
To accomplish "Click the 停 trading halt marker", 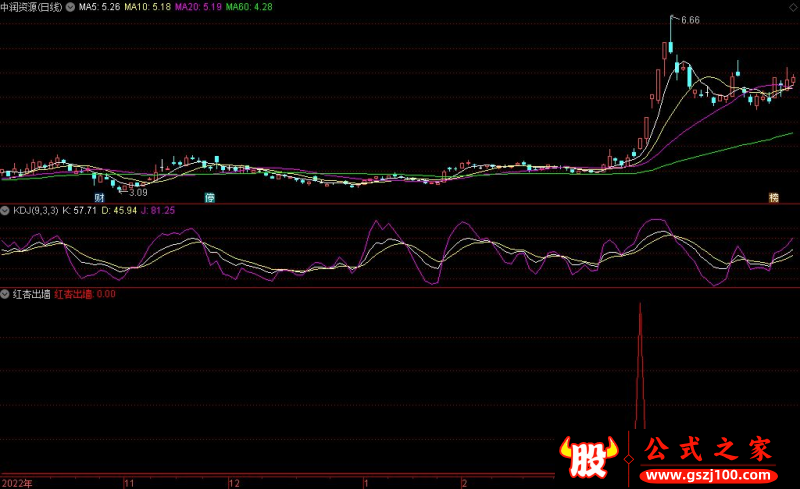I will tap(210, 198).
